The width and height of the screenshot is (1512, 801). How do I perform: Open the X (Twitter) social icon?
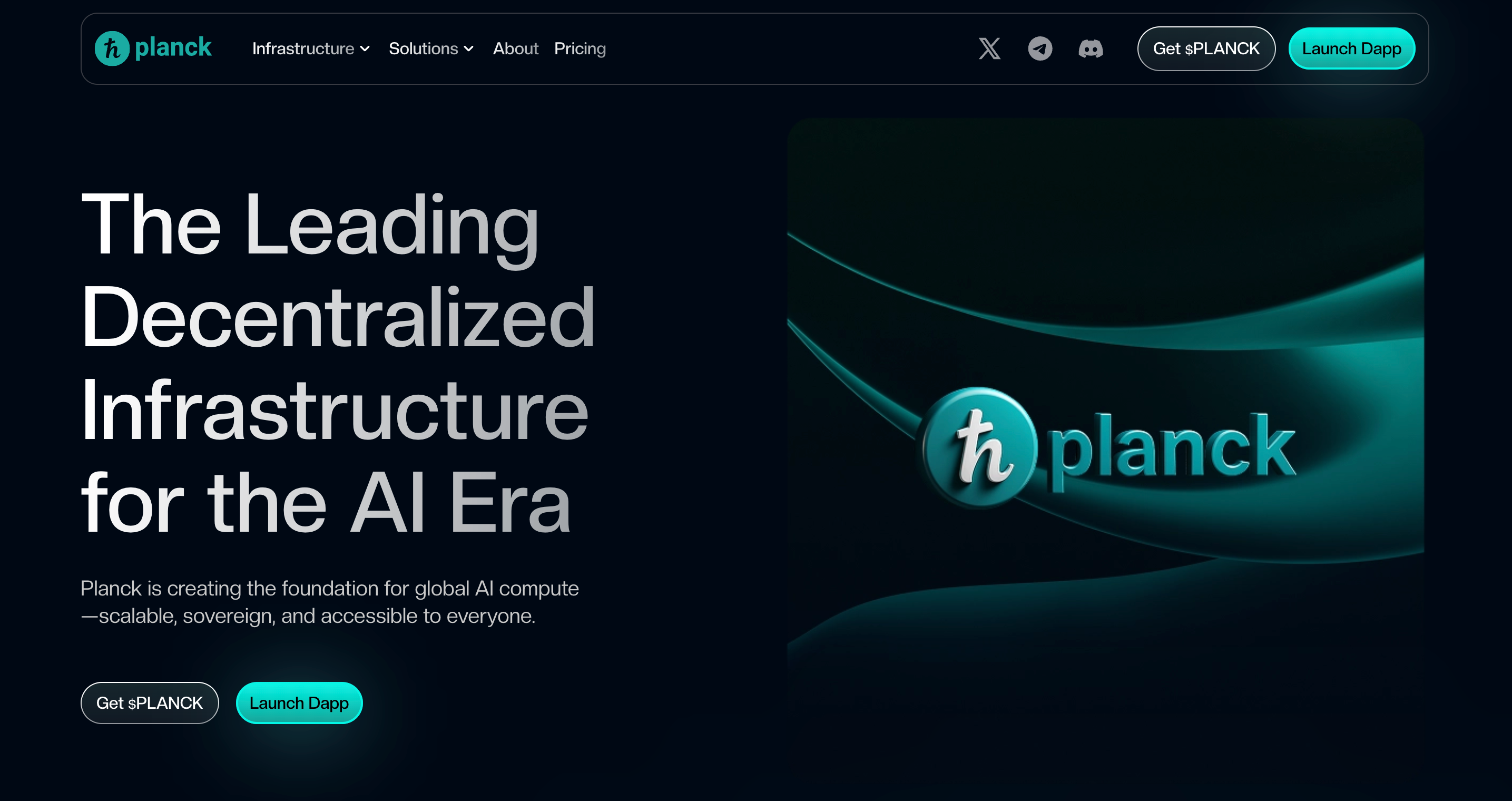tap(989, 48)
